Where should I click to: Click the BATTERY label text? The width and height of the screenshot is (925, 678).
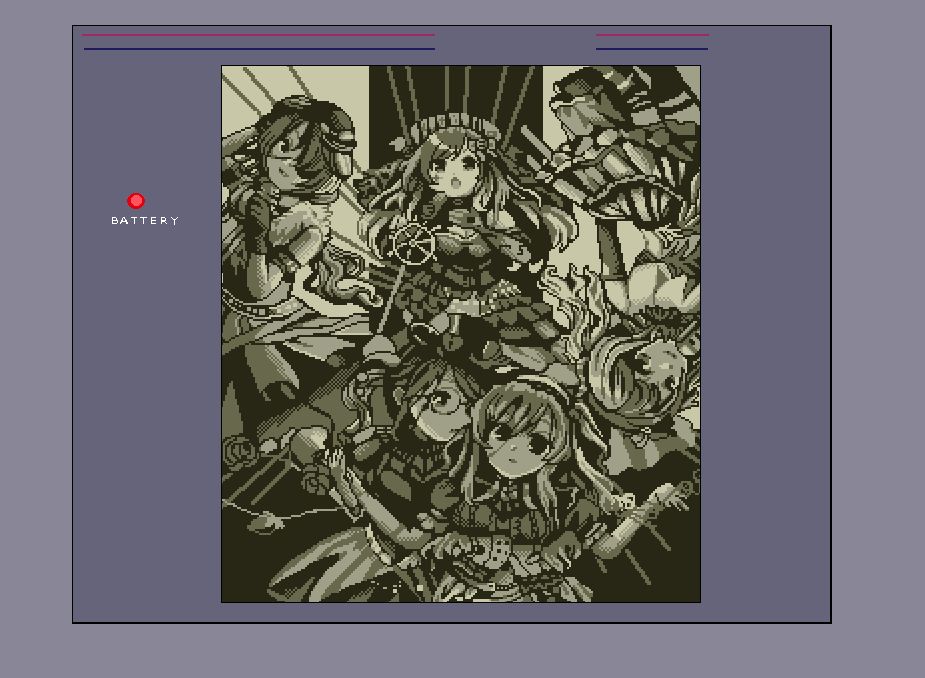[x=145, y=221]
